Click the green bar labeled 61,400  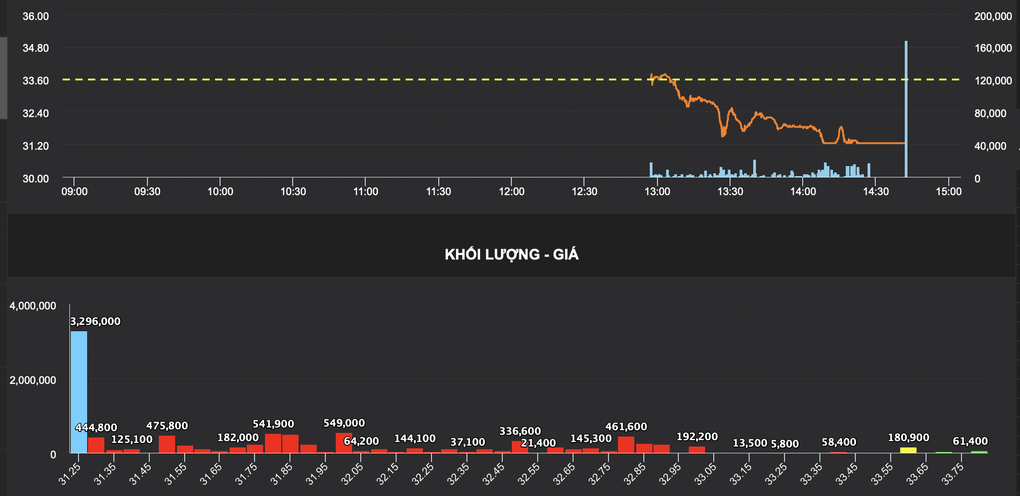979,452
